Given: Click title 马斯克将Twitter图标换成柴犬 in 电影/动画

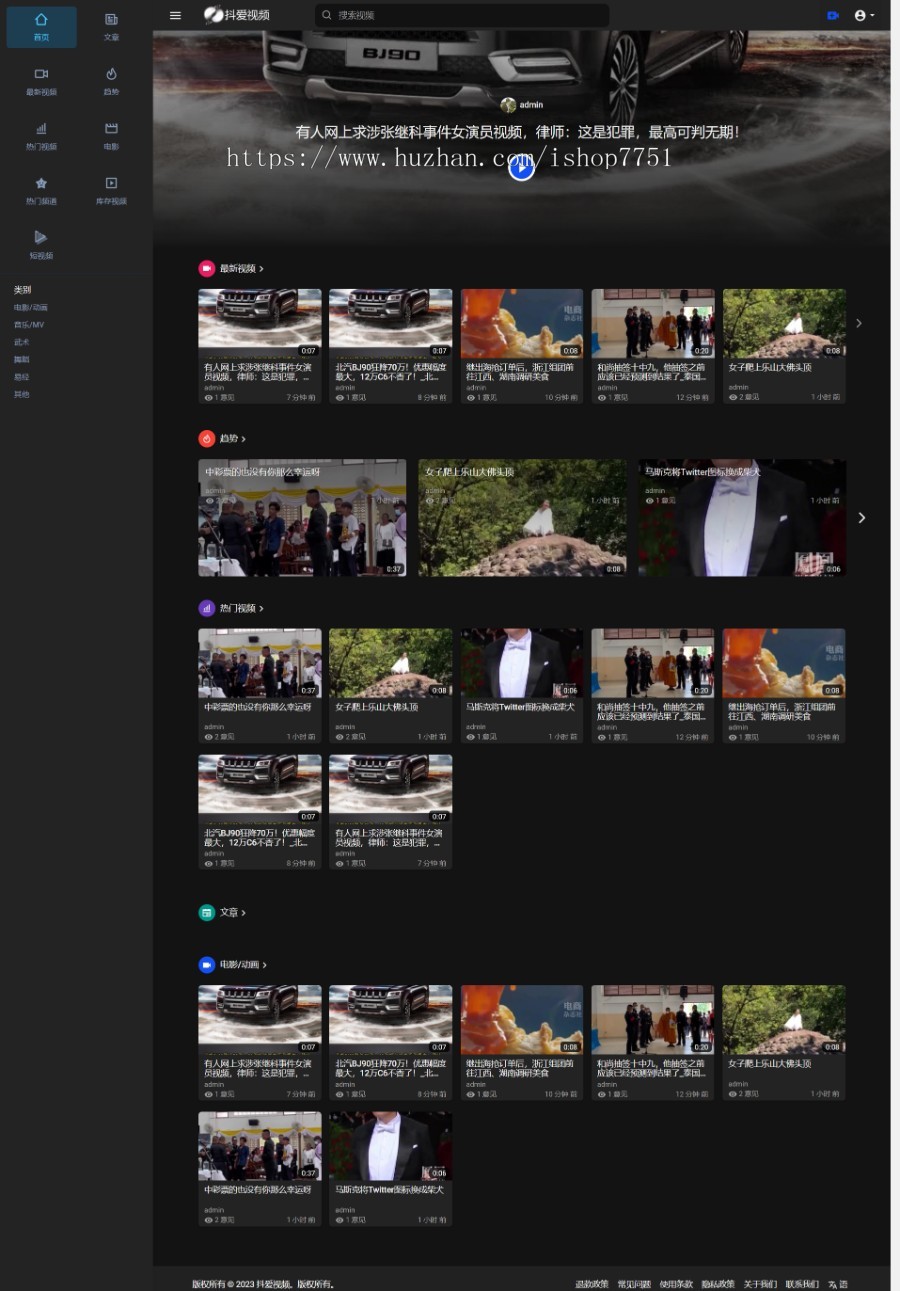Looking at the screenshot, I should pyautogui.click(x=389, y=1189).
